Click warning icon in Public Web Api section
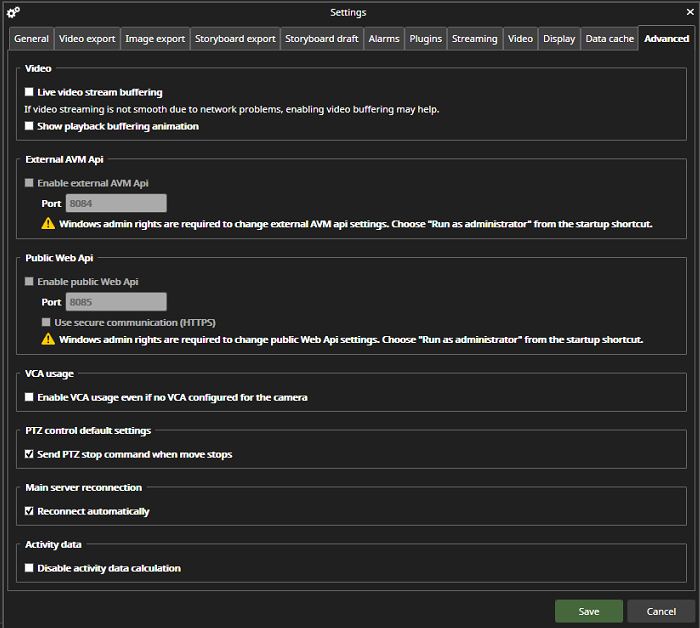Screen dimensions: 700x628 click(48, 339)
